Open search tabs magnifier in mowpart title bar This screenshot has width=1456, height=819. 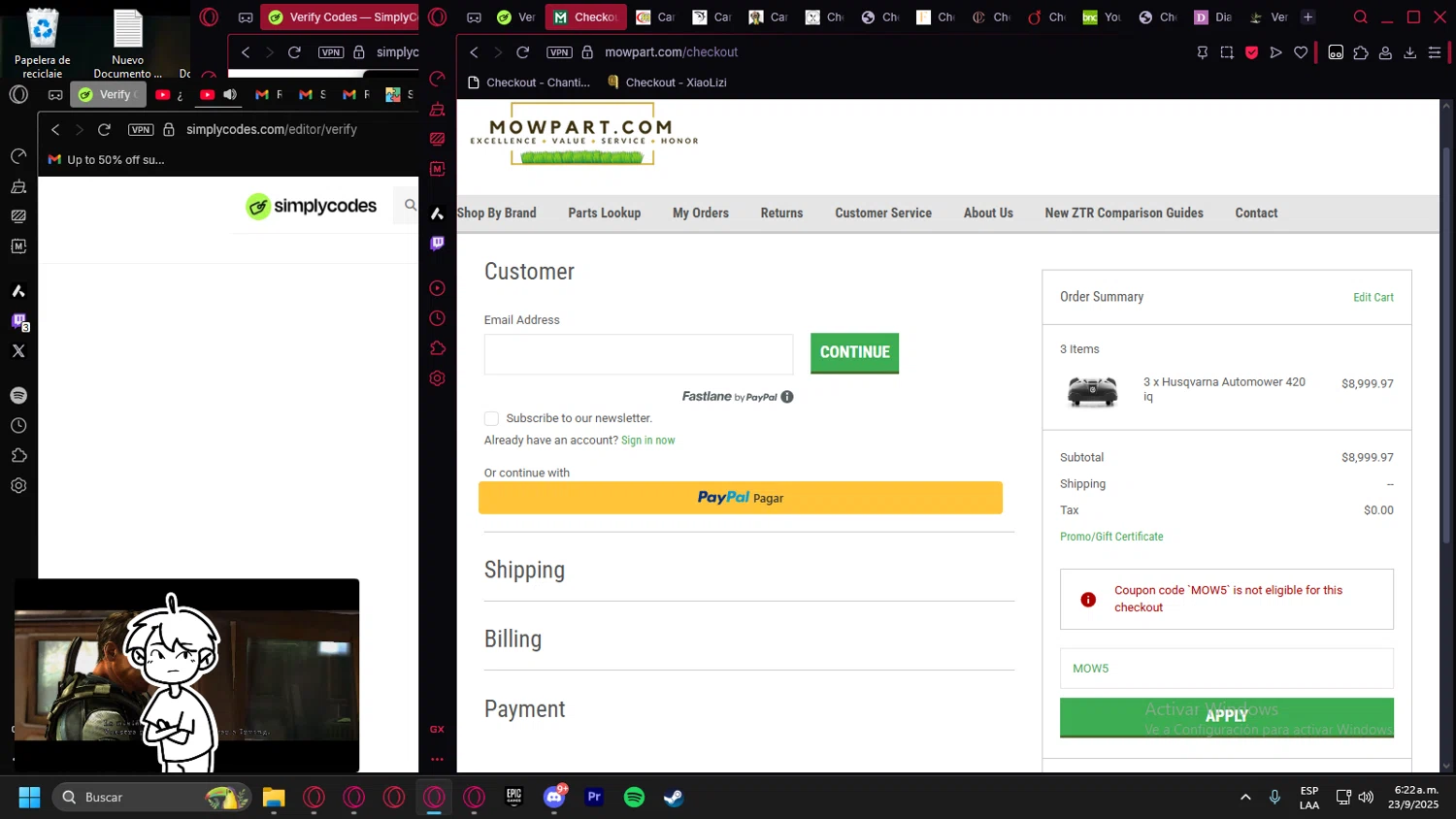pos(1361,16)
